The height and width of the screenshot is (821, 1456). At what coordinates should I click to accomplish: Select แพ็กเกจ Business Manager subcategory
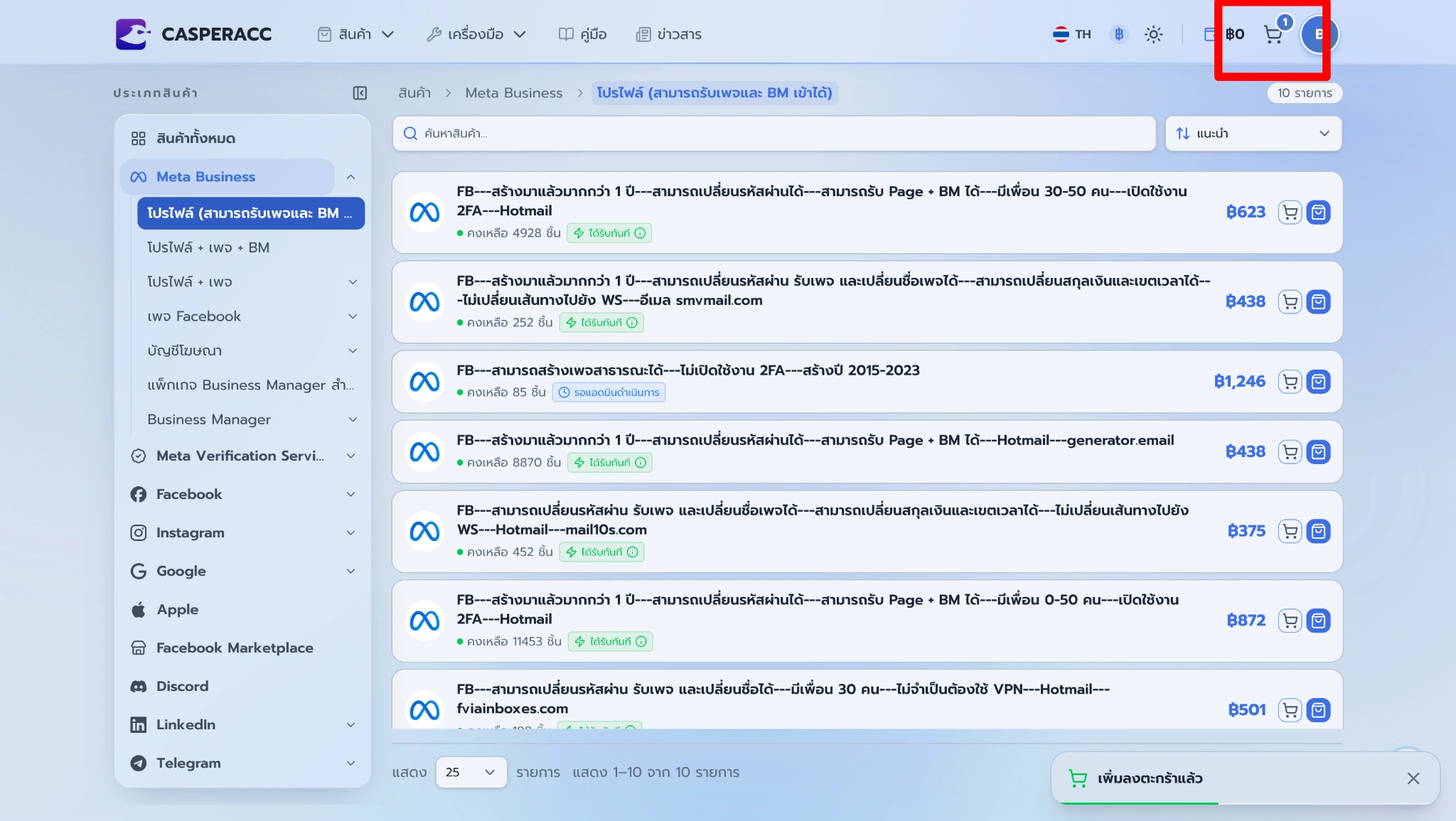click(250, 385)
